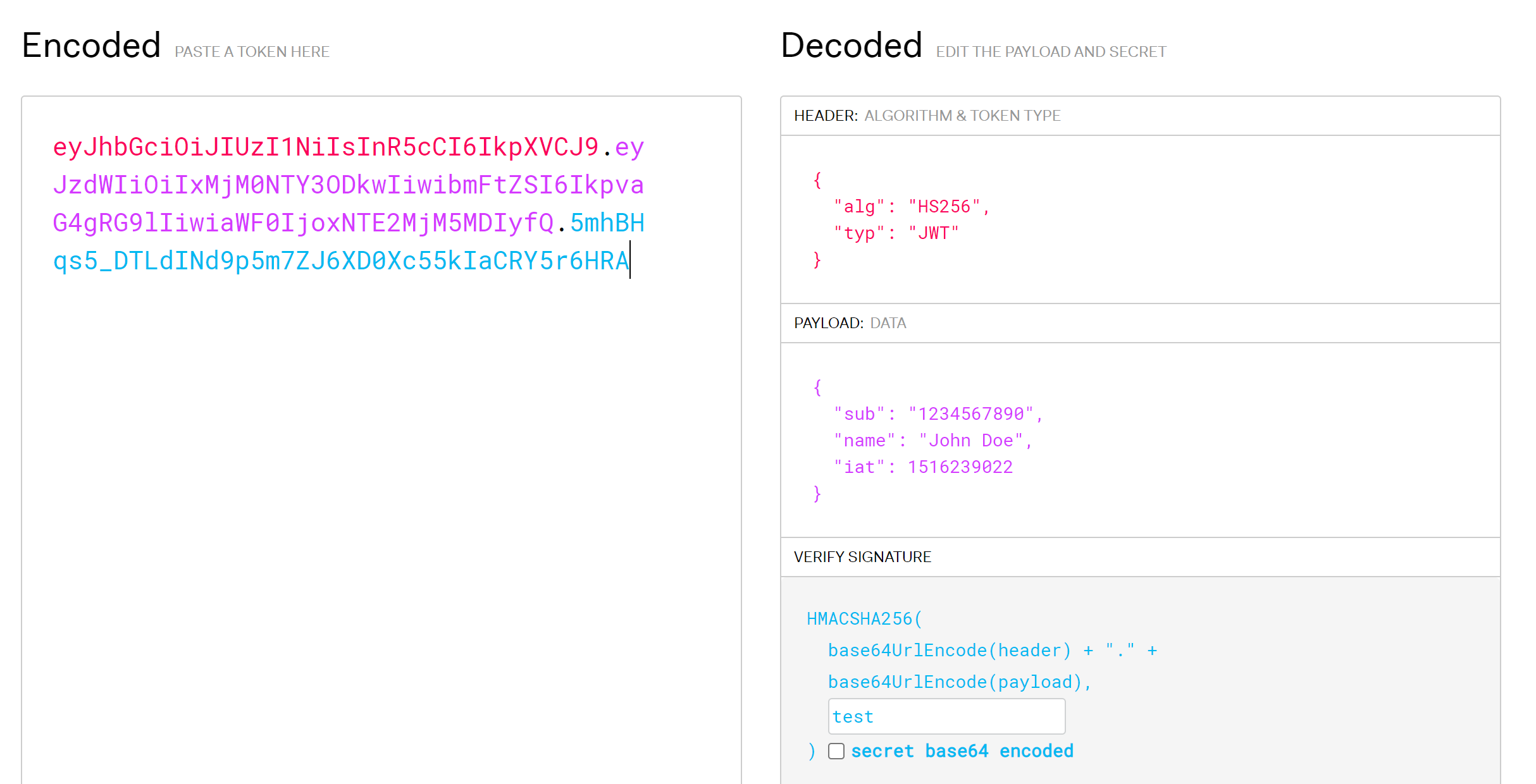The height and width of the screenshot is (784, 1536).
Task: Click the purple token line starting JzdWIiOiIxMjM0
Action: pos(349,185)
